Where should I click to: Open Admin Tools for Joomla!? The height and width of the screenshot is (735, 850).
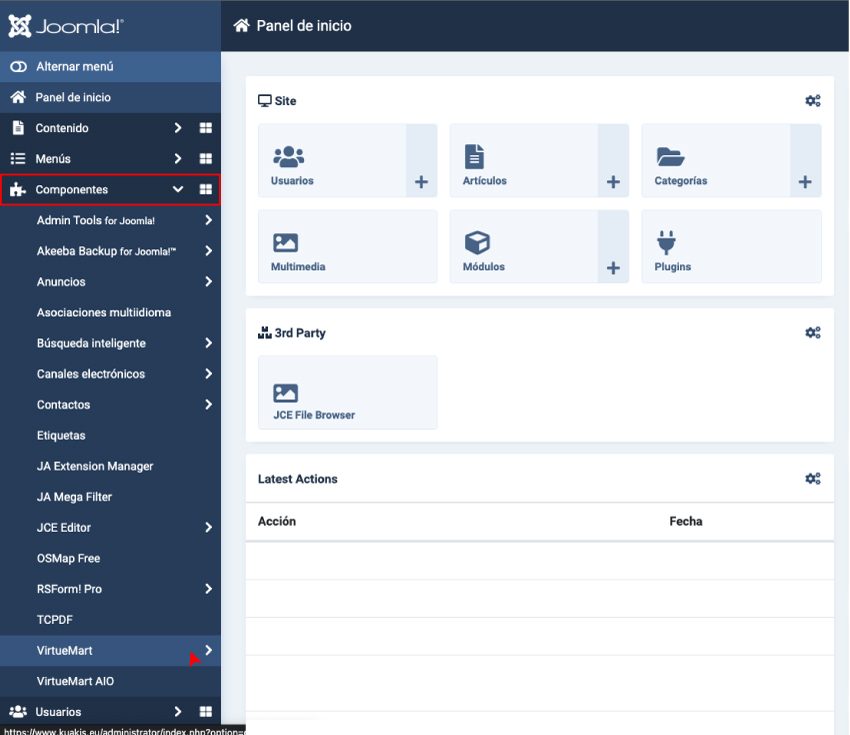[96, 221]
